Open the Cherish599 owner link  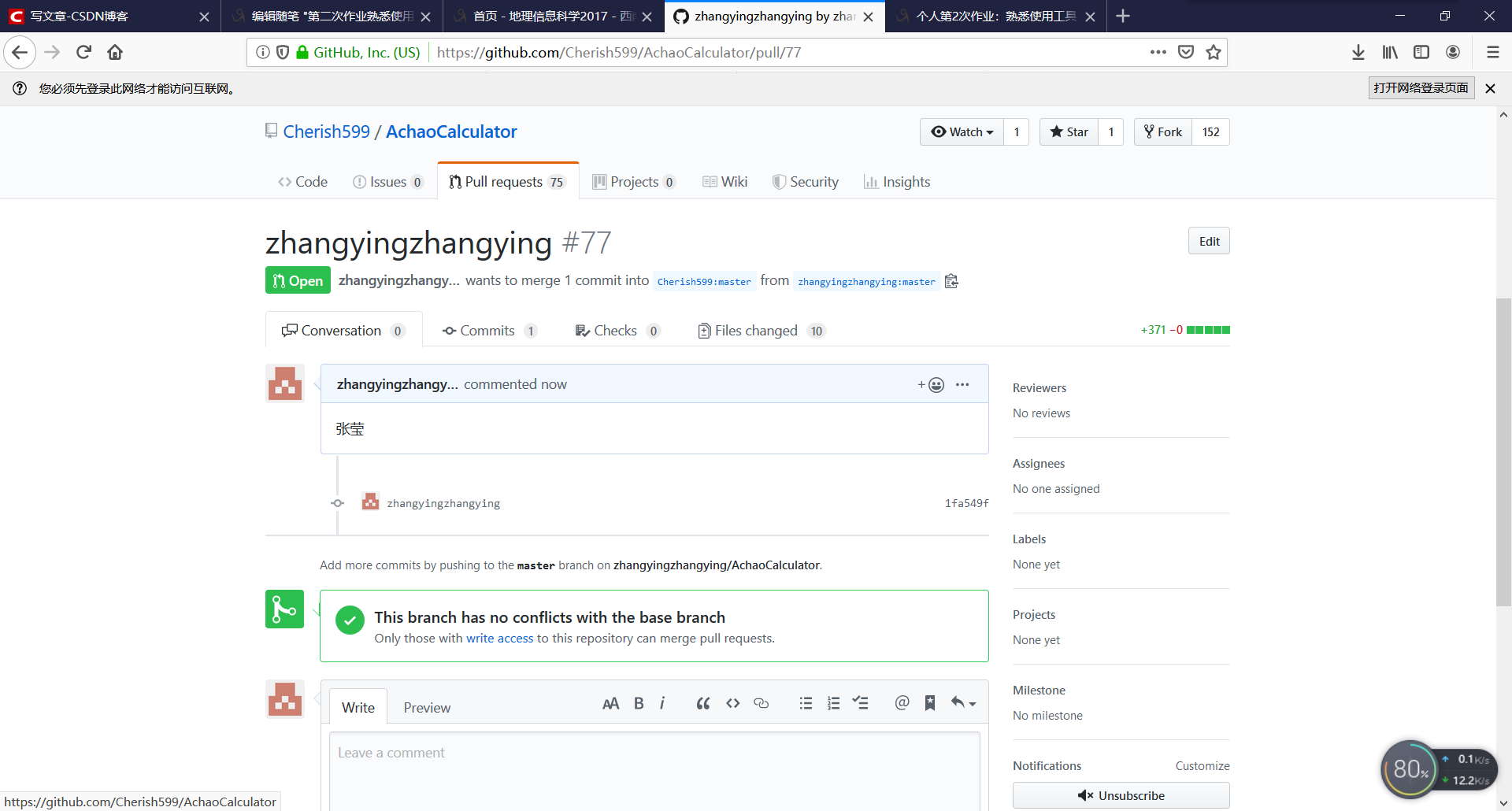click(326, 131)
